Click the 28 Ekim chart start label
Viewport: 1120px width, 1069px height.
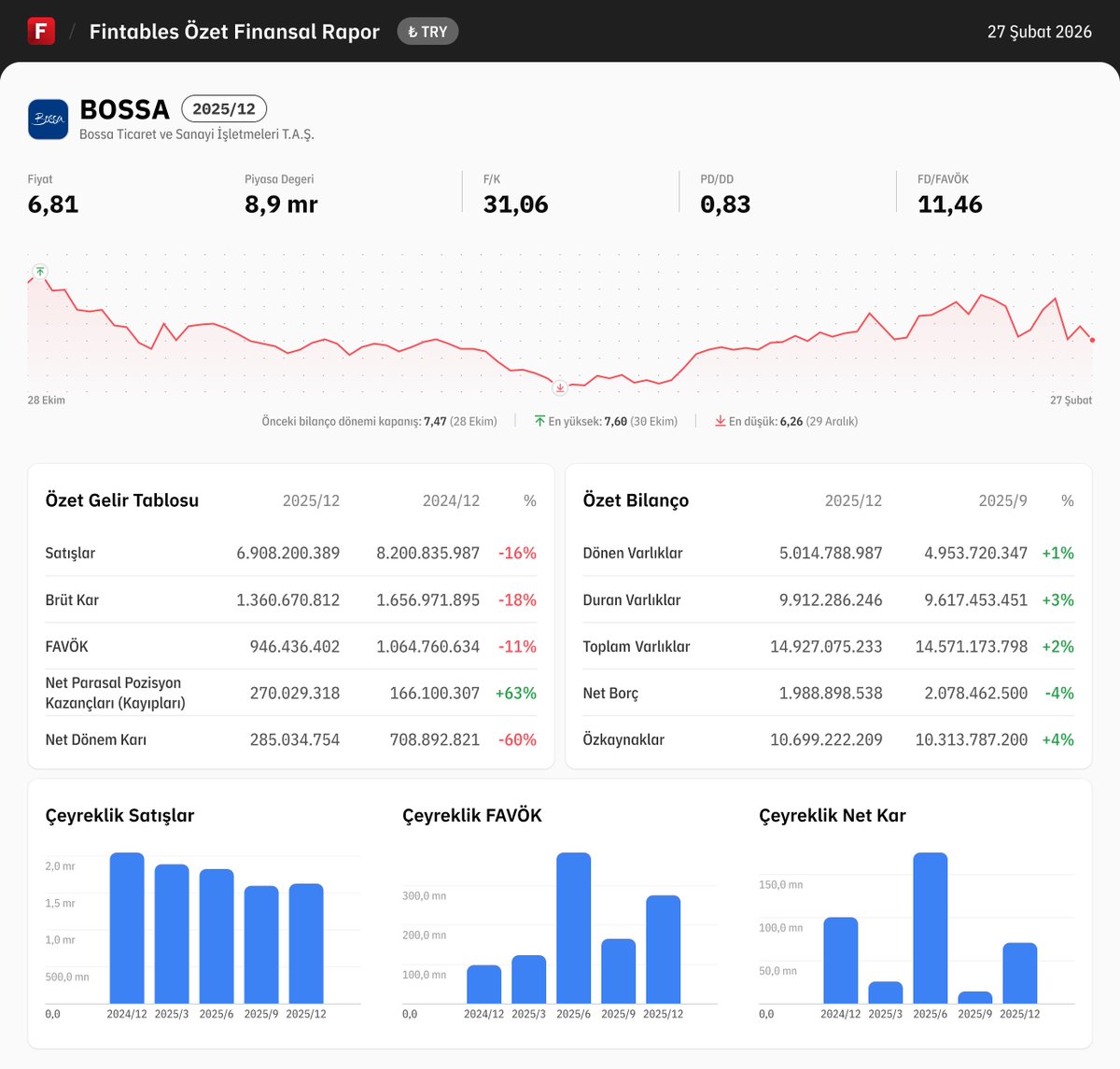tap(47, 400)
